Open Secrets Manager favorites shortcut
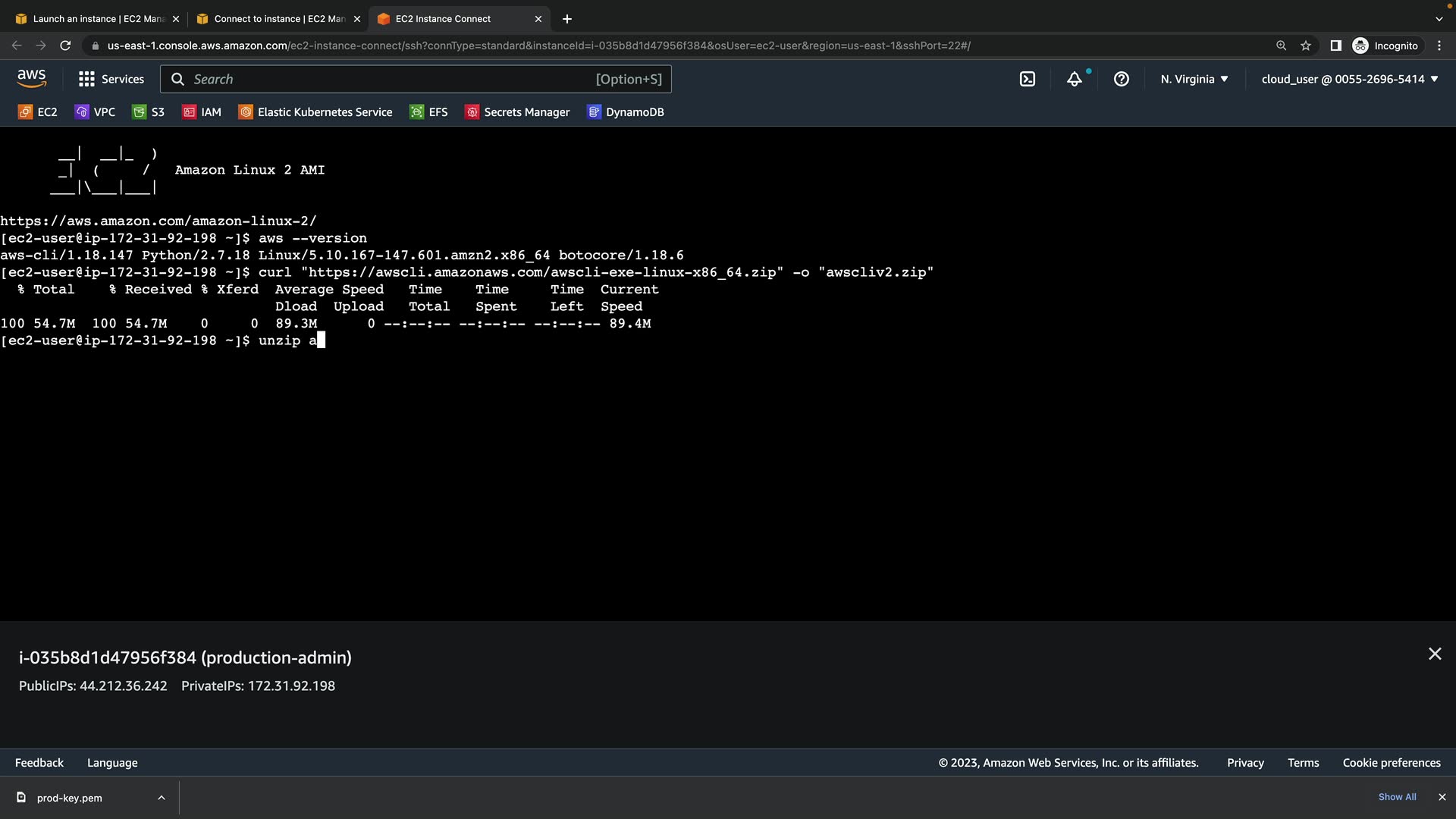This screenshot has width=1456, height=819. click(x=517, y=112)
